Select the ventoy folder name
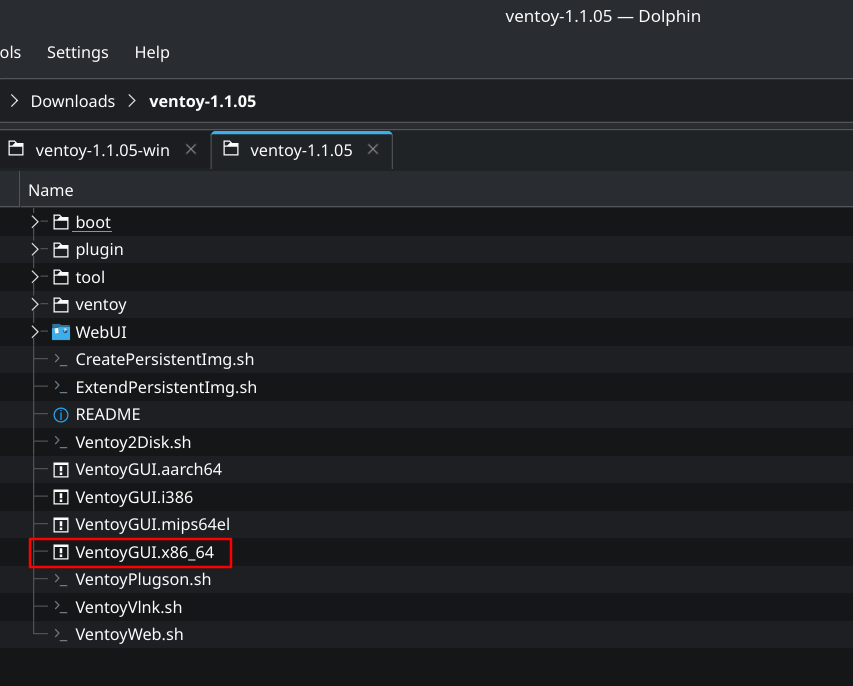 tap(101, 305)
